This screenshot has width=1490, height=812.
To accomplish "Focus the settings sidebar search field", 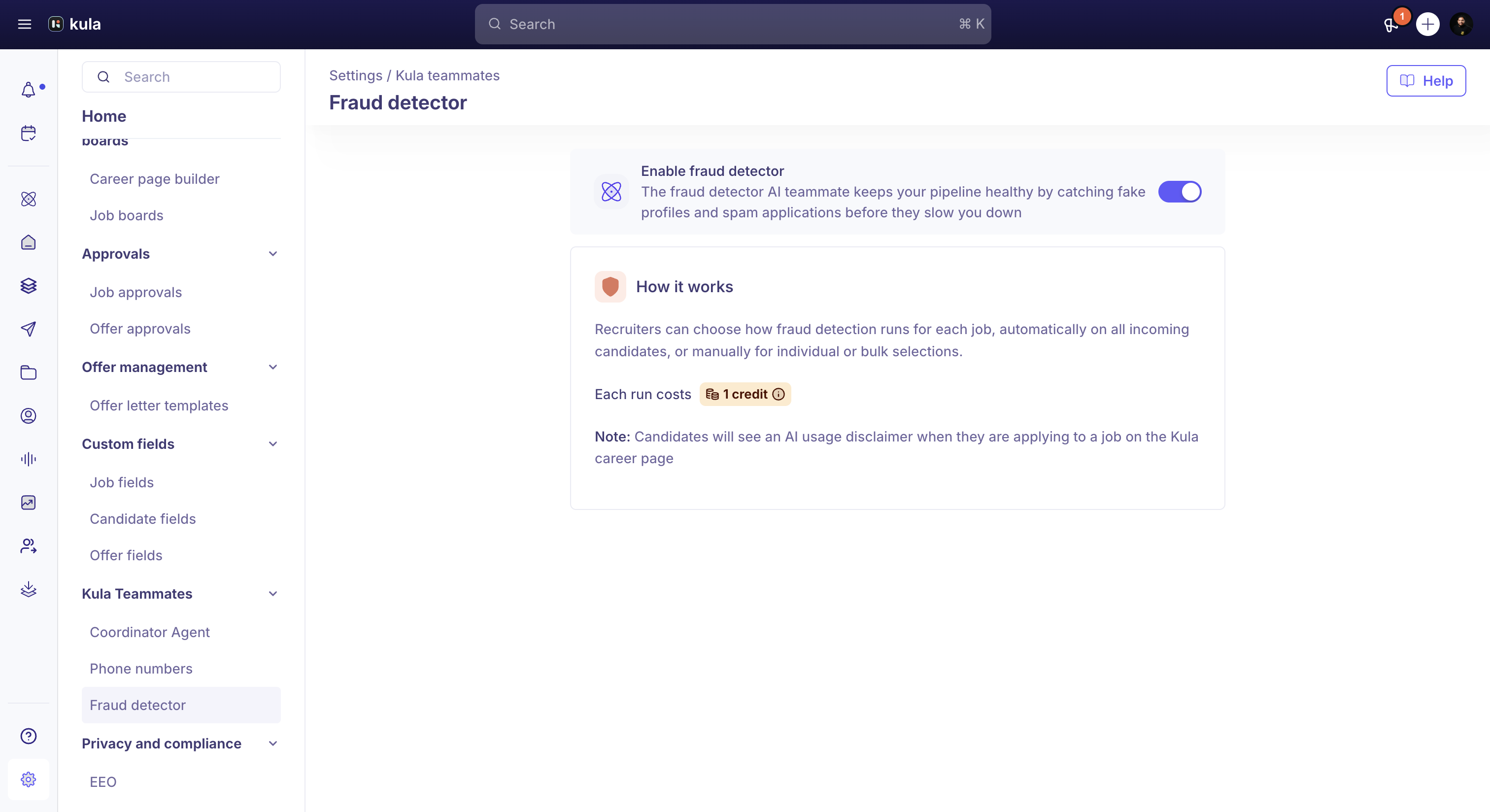I will 182,77.
